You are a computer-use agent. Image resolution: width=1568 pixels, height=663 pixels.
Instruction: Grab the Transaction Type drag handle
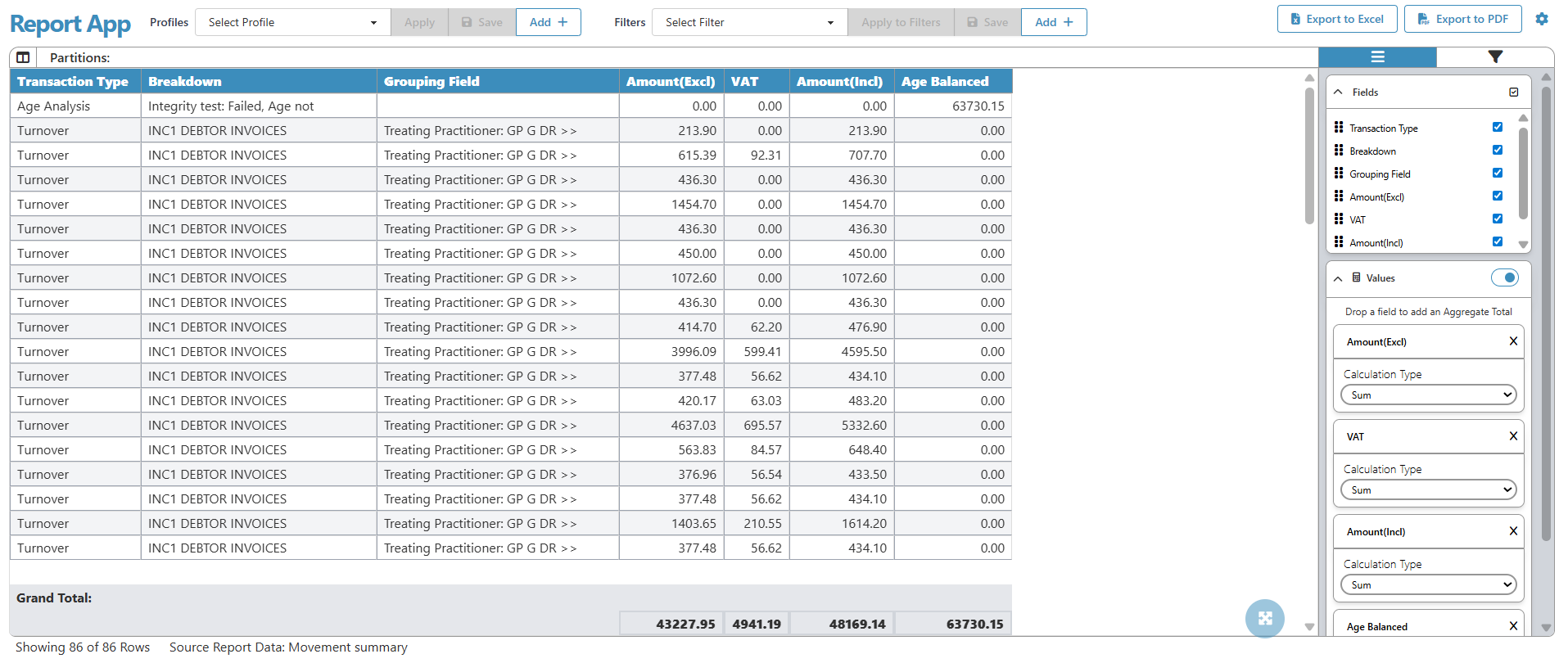click(1339, 127)
